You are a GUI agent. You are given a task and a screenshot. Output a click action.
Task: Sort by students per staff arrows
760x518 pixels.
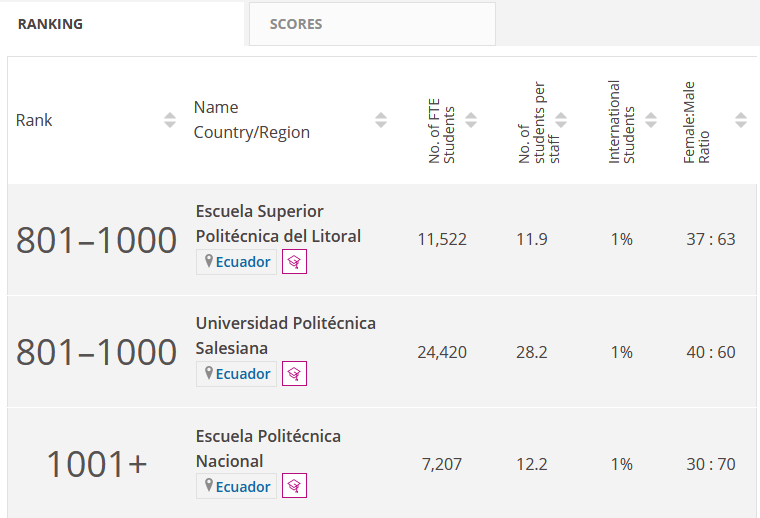point(561,120)
